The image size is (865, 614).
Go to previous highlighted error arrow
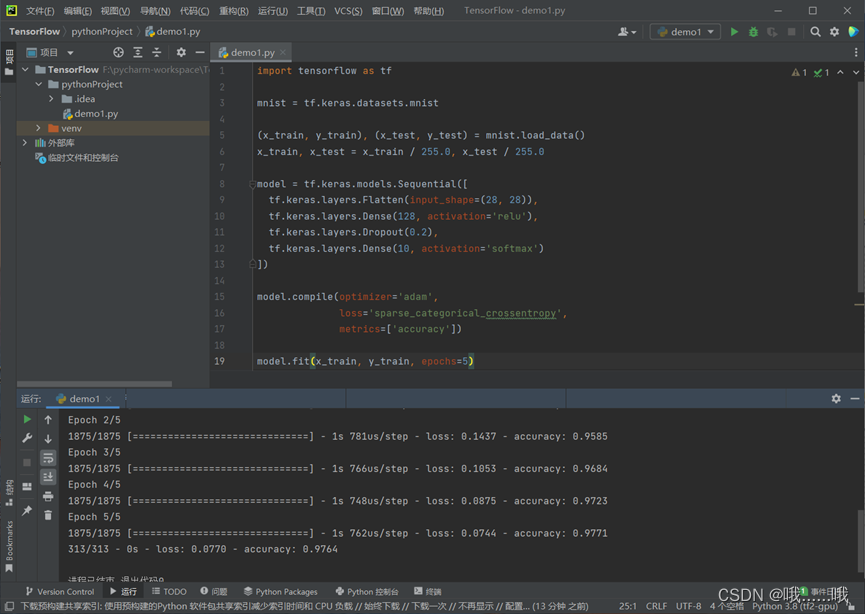click(840, 72)
